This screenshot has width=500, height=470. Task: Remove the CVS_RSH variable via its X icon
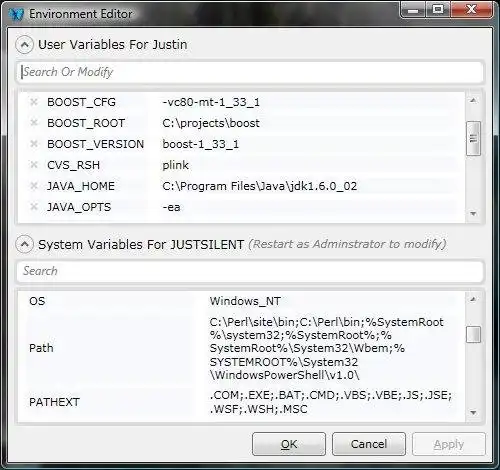coord(34,165)
